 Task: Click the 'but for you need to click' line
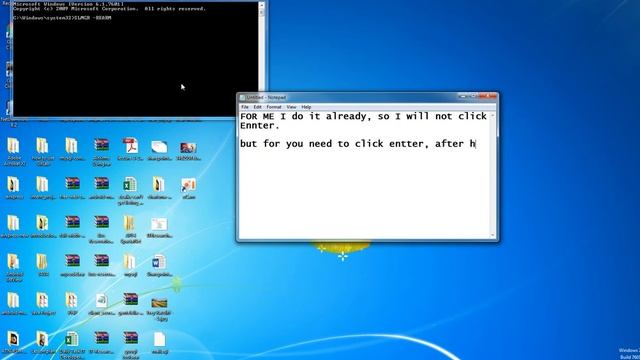click(x=358, y=144)
